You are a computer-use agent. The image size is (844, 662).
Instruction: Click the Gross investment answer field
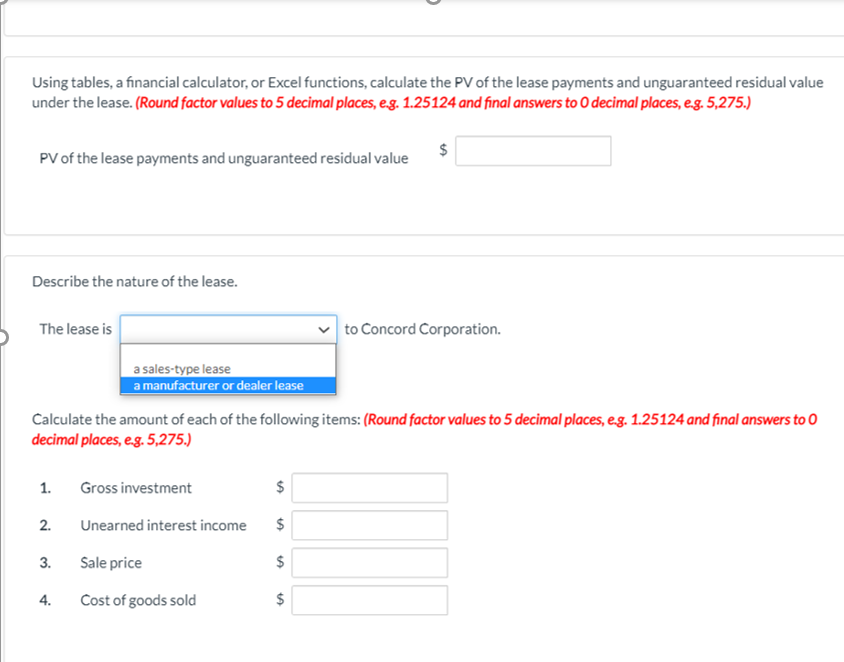tap(368, 487)
